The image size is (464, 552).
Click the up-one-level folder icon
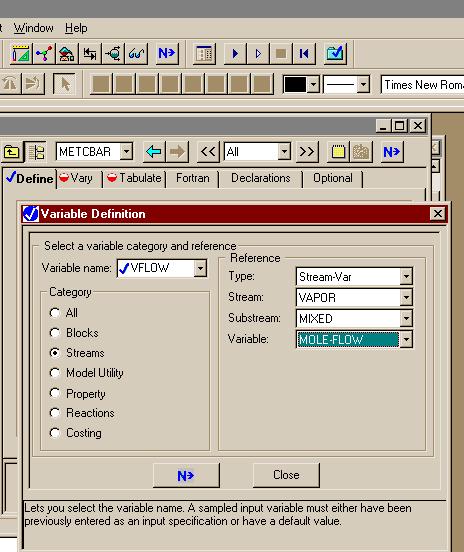coord(12,152)
